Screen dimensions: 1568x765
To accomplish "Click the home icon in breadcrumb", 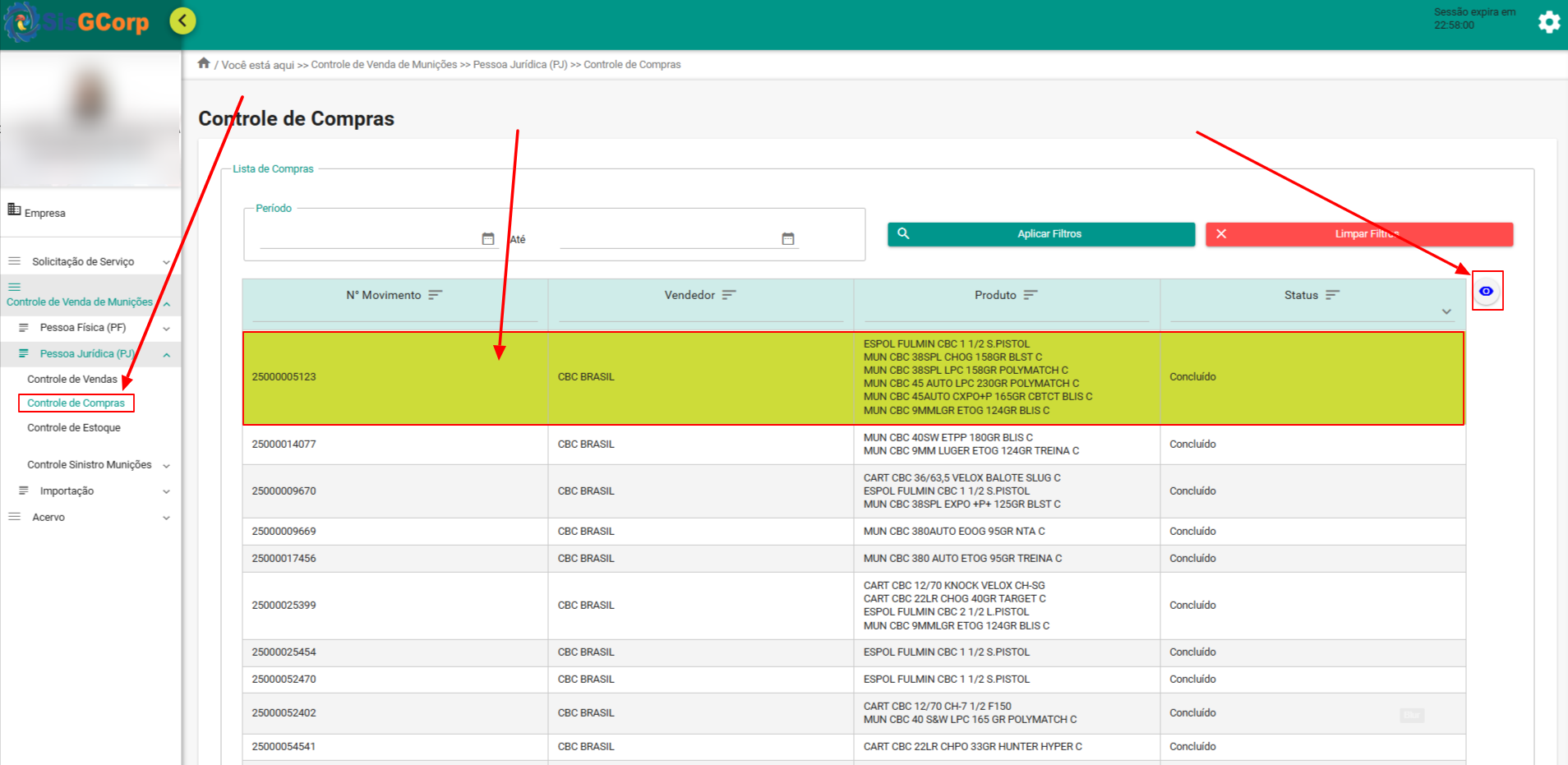I will [x=204, y=63].
